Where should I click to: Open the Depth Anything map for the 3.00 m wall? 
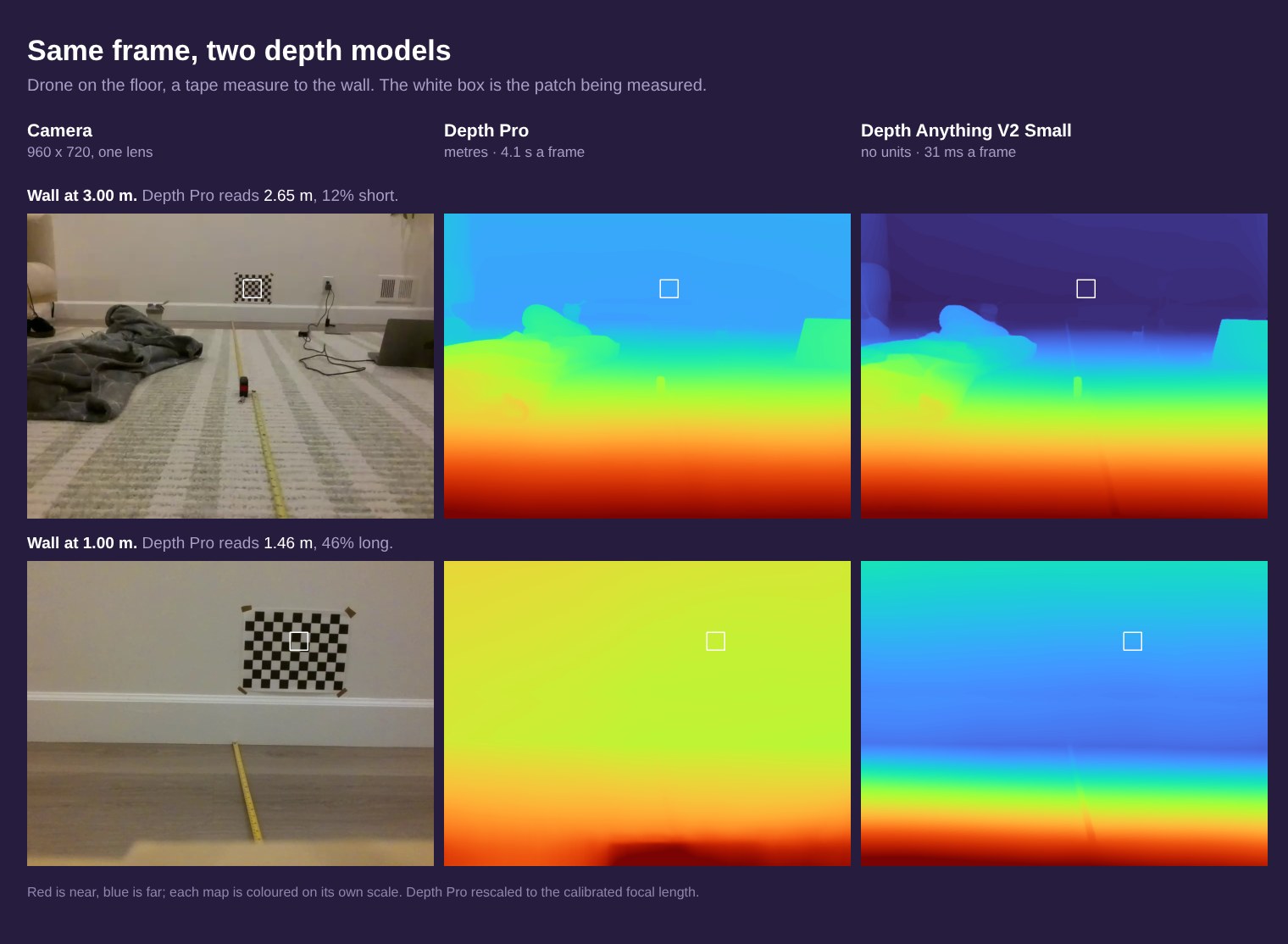coord(1064,366)
